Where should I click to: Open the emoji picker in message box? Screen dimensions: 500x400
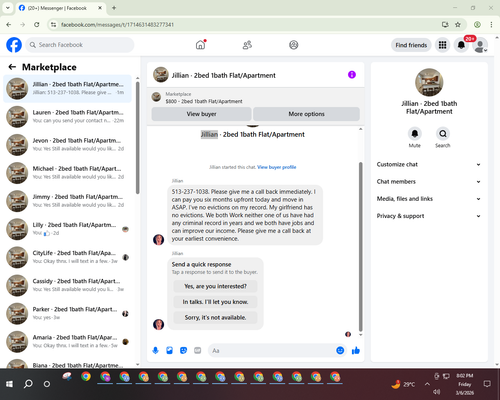(340, 350)
